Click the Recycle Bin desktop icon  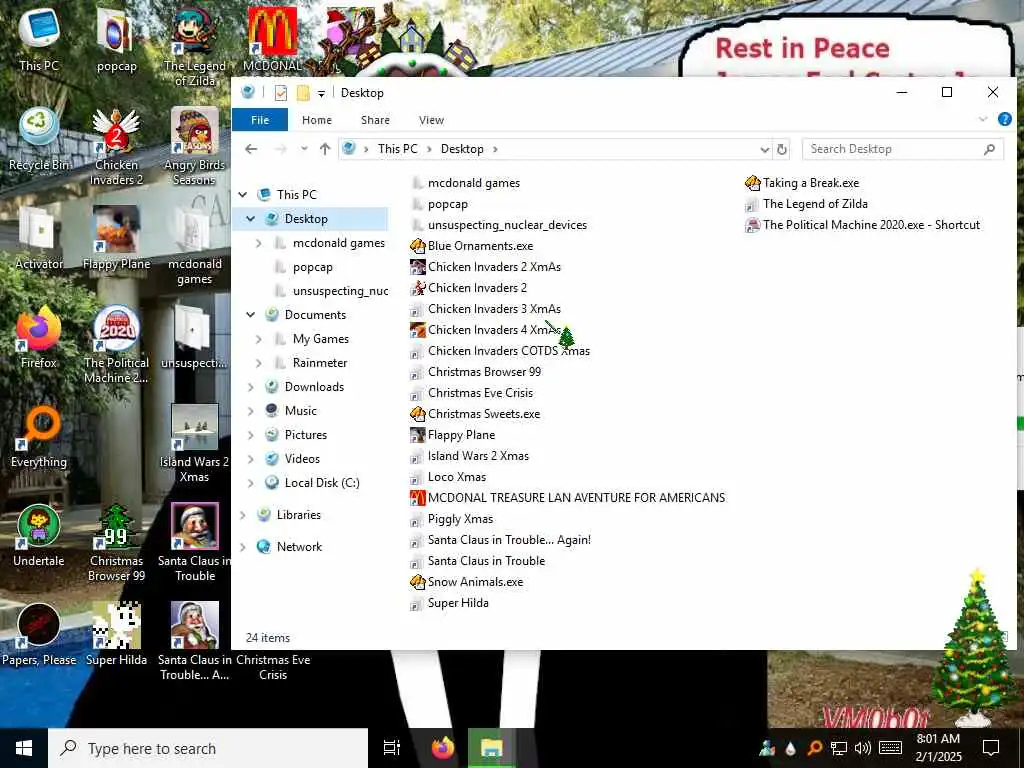[x=39, y=140]
